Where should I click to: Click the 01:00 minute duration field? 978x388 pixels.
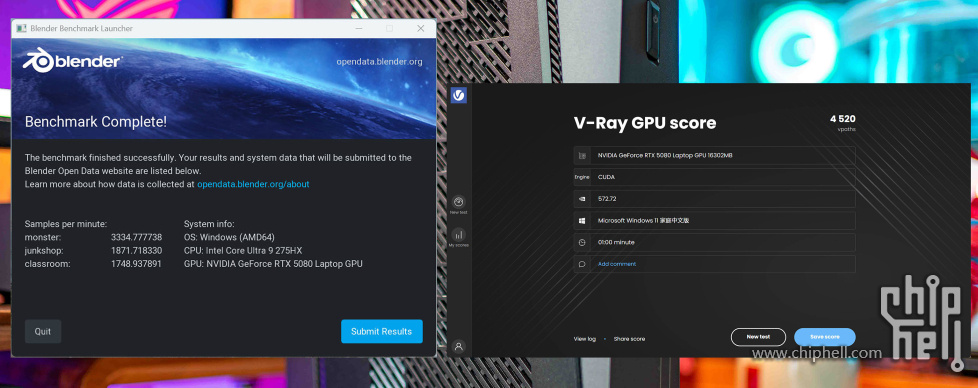point(715,242)
